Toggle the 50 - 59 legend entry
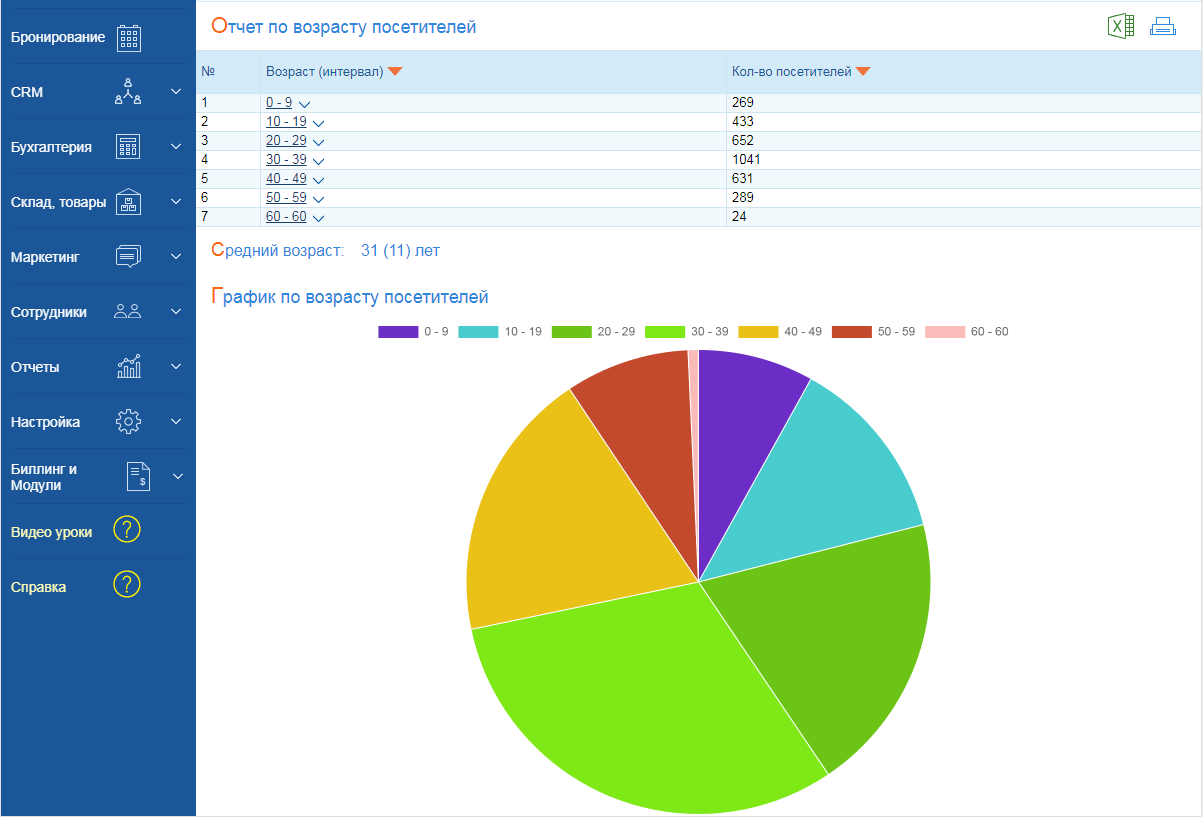Viewport: 1203px width, 817px height. (x=873, y=331)
